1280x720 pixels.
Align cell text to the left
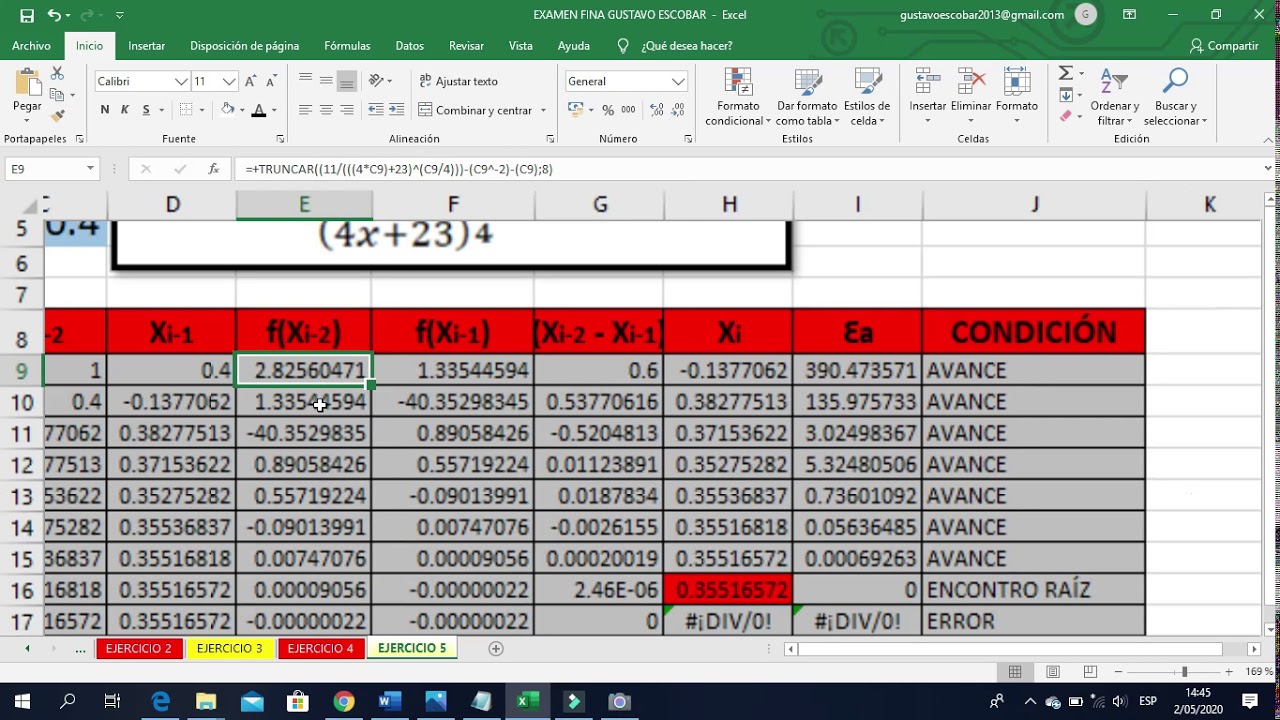(x=305, y=110)
